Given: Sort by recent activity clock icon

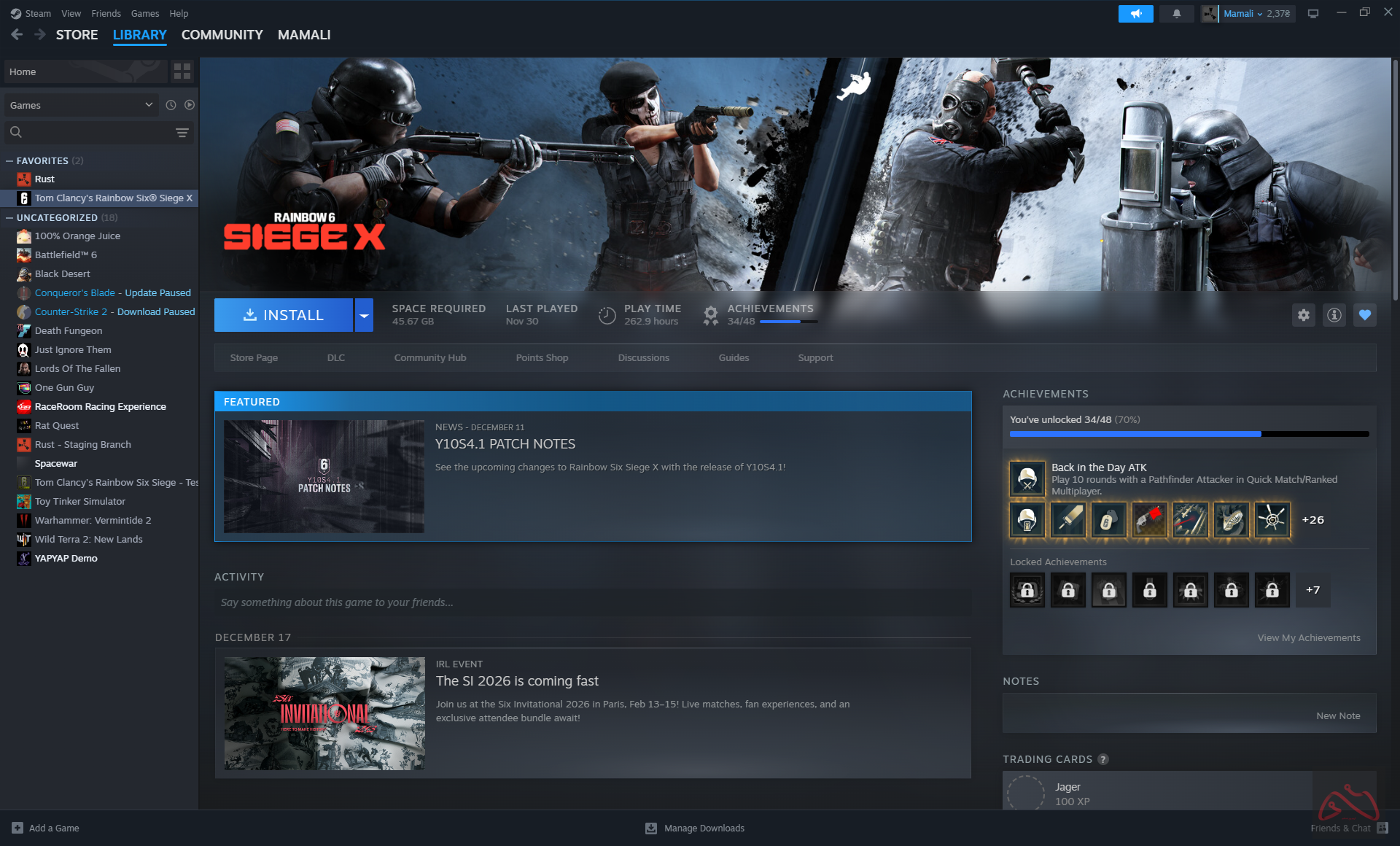Looking at the screenshot, I should coord(171,105).
